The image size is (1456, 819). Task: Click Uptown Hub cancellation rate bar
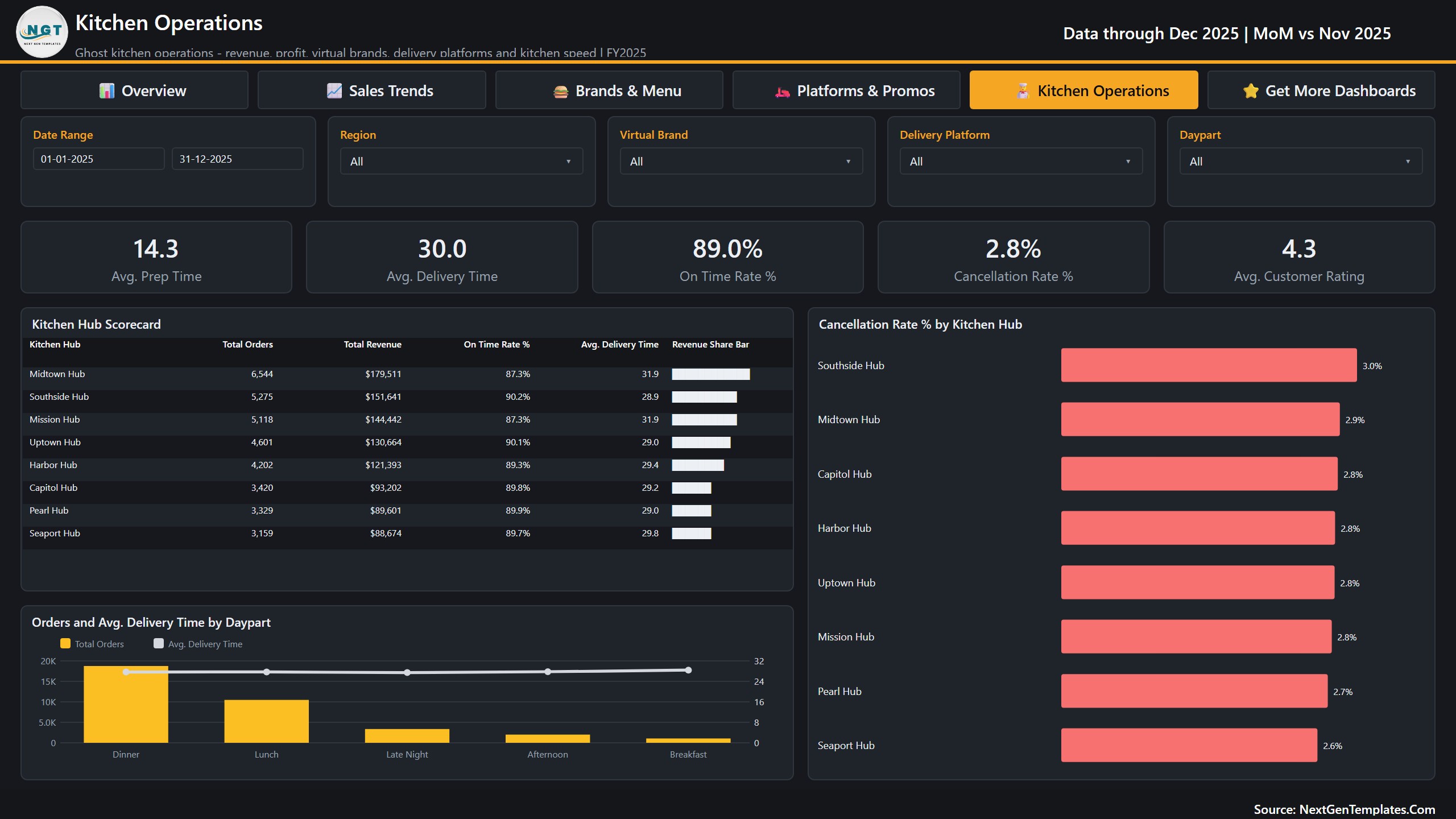pyautogui.click(x=1197, y=582)
